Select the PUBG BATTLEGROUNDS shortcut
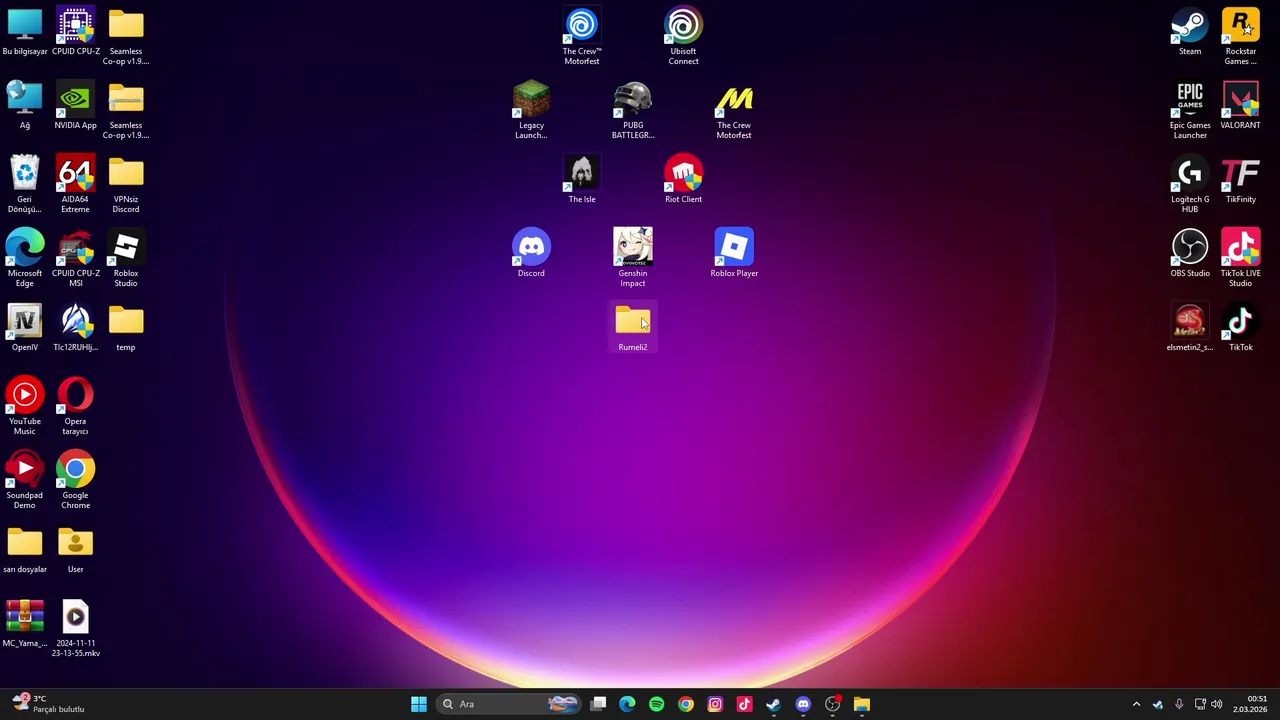Image resolution: width=1280 pixels, height=720 pixels. (633, 111)
